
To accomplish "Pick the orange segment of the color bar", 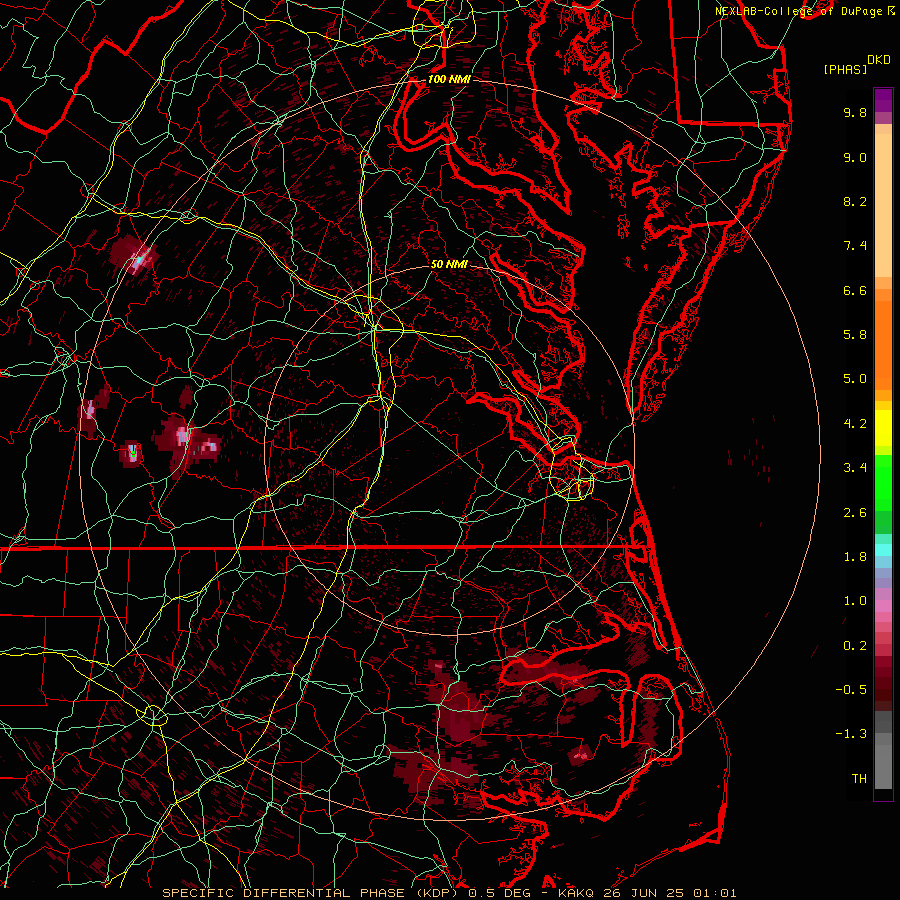I will pos(883,346).
